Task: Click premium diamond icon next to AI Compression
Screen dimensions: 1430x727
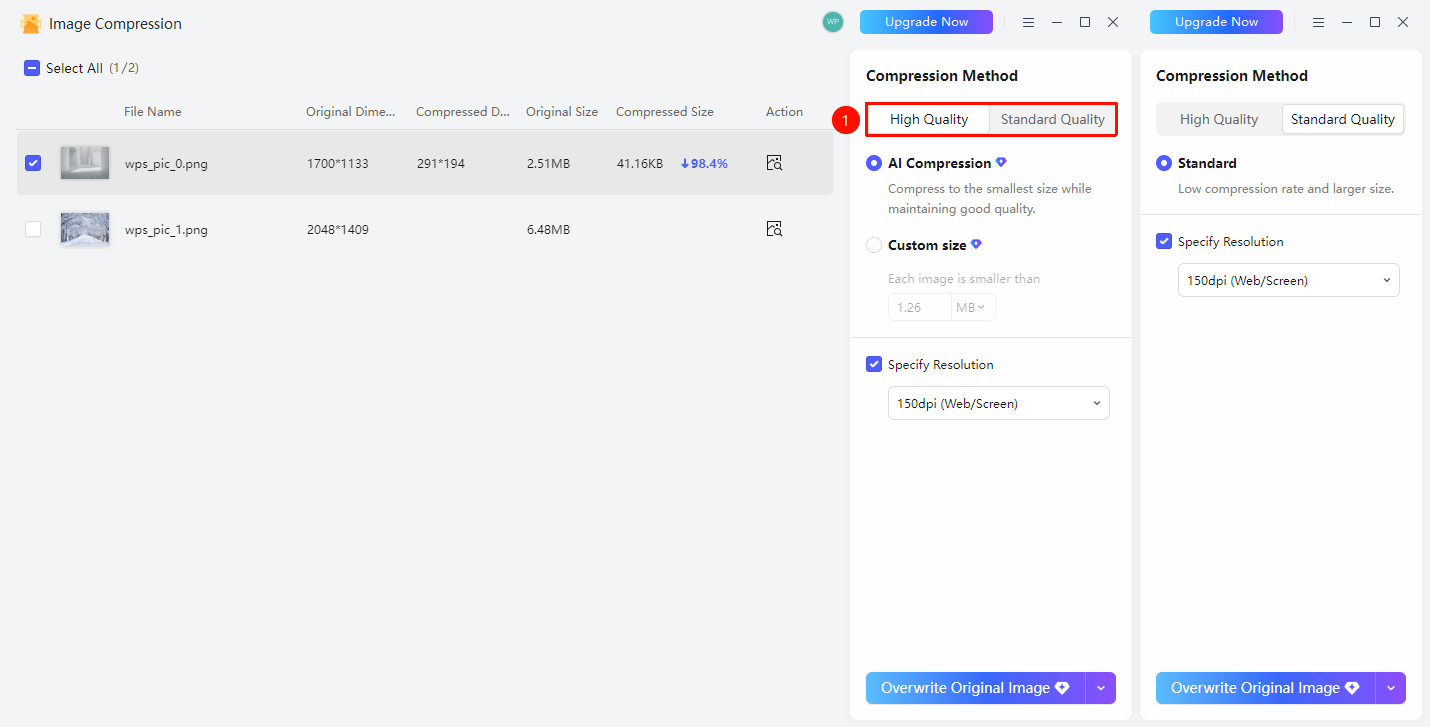Action: [1001, 162]
